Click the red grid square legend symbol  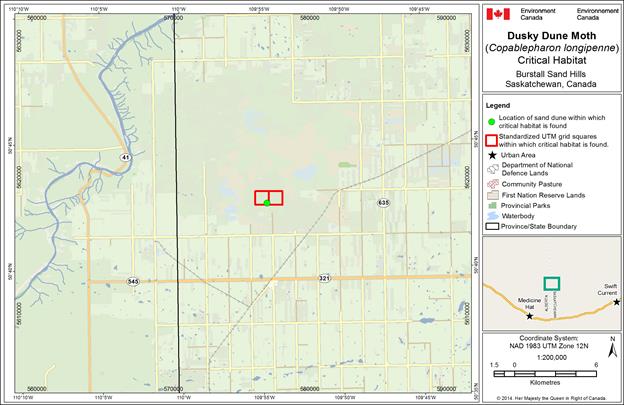pyautogui.click(x=491, y=139)
